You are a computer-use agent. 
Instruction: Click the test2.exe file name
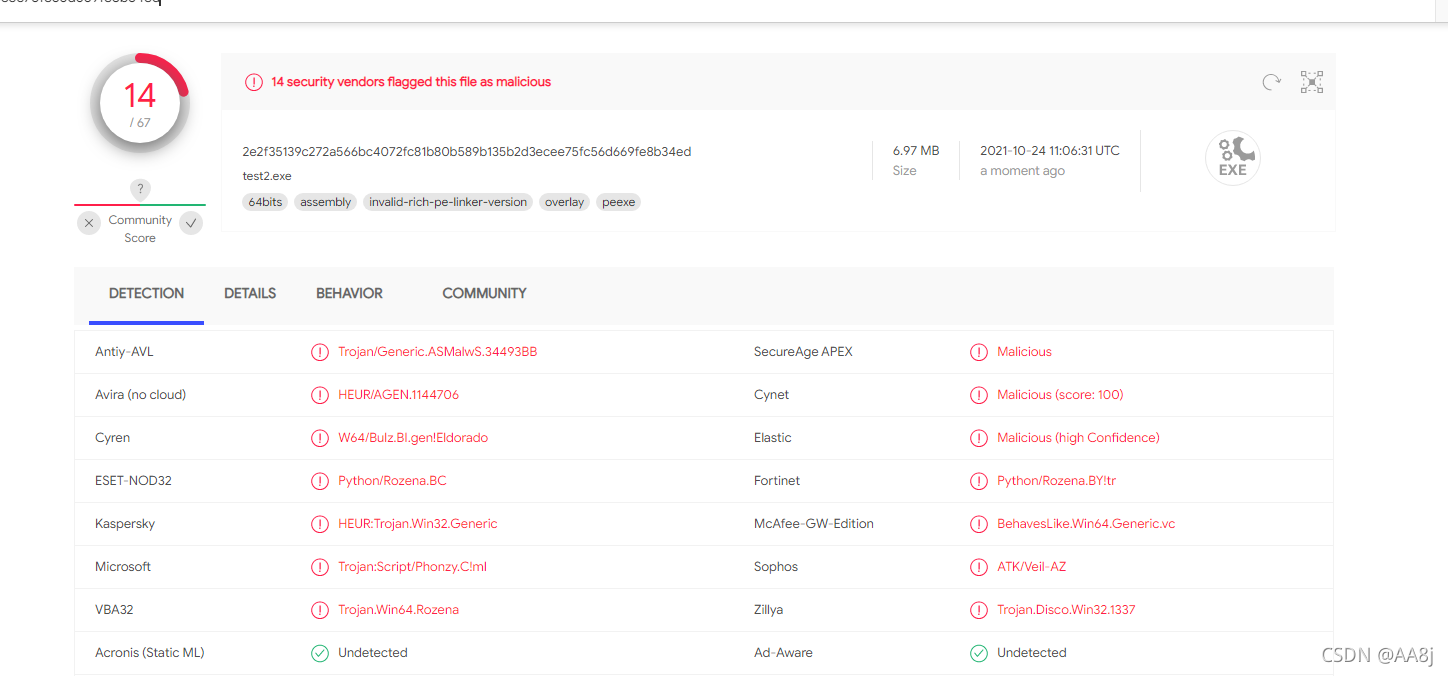click(x=267, y=176)
